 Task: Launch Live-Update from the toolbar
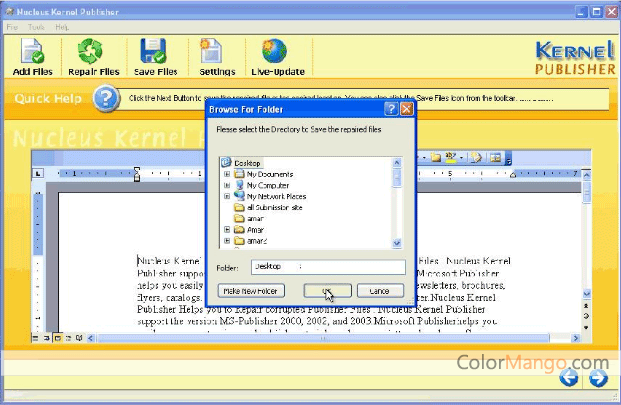278,57
